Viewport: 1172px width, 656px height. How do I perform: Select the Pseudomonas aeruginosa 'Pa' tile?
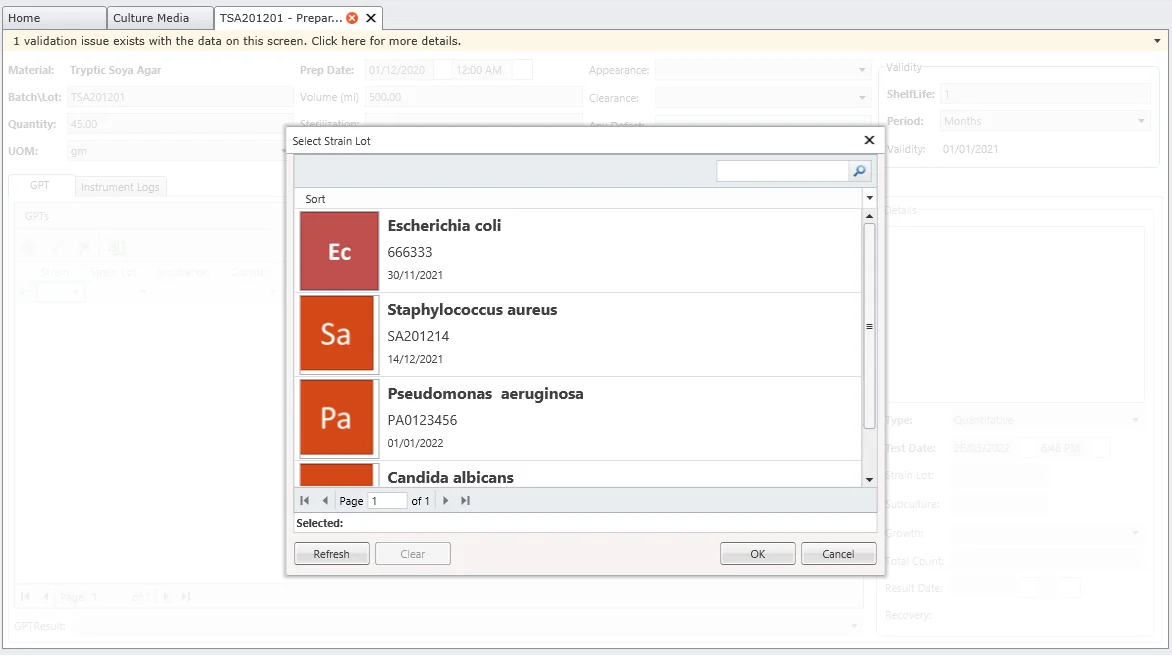[x=339, y=418]
